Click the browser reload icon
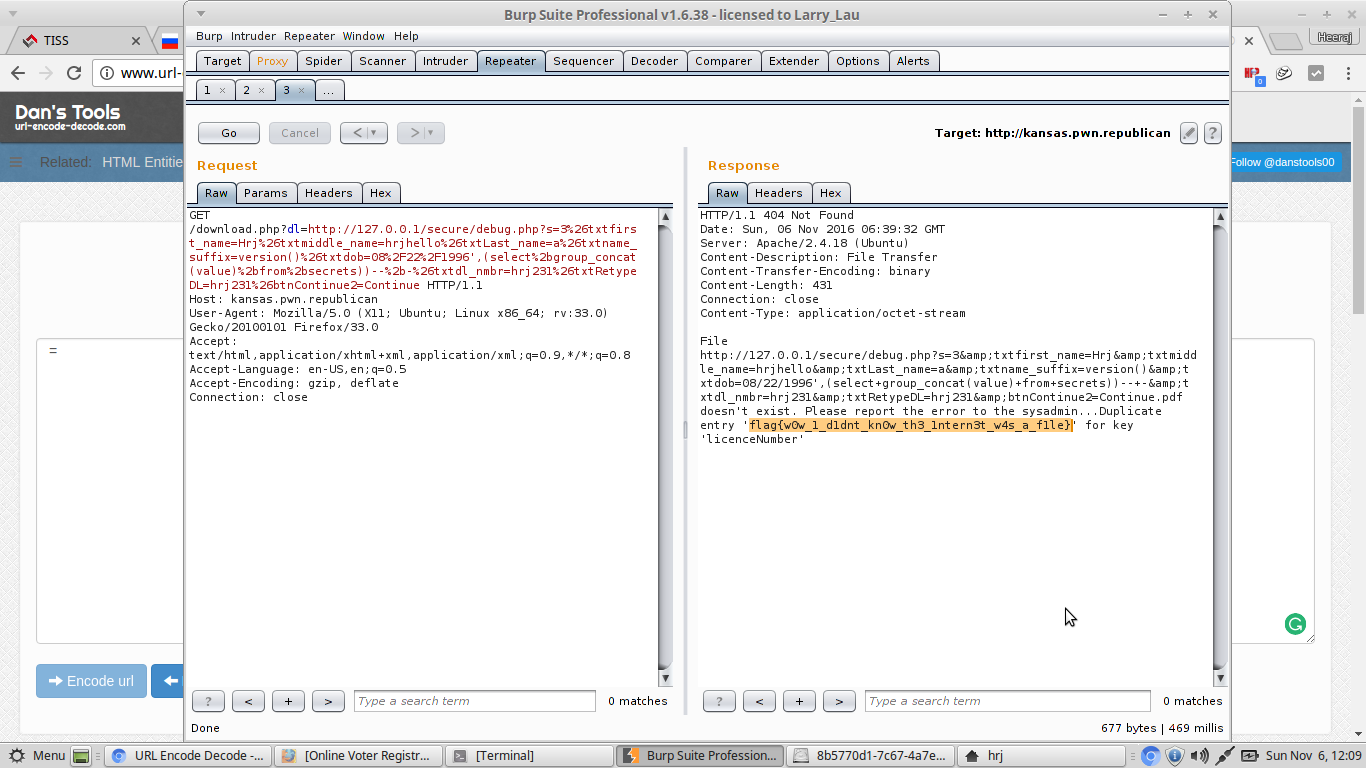The height and width of the screenshot is (768, 1366). pos(73,73)
